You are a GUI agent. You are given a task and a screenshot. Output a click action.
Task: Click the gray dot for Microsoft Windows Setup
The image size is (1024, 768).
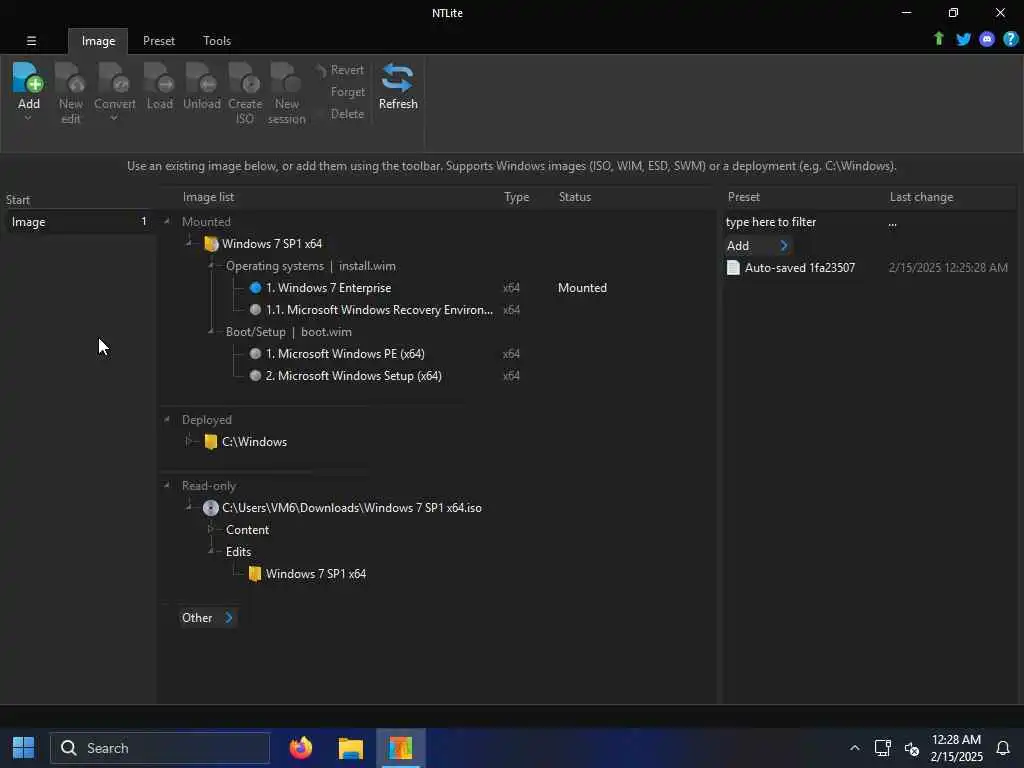point(255,376)
